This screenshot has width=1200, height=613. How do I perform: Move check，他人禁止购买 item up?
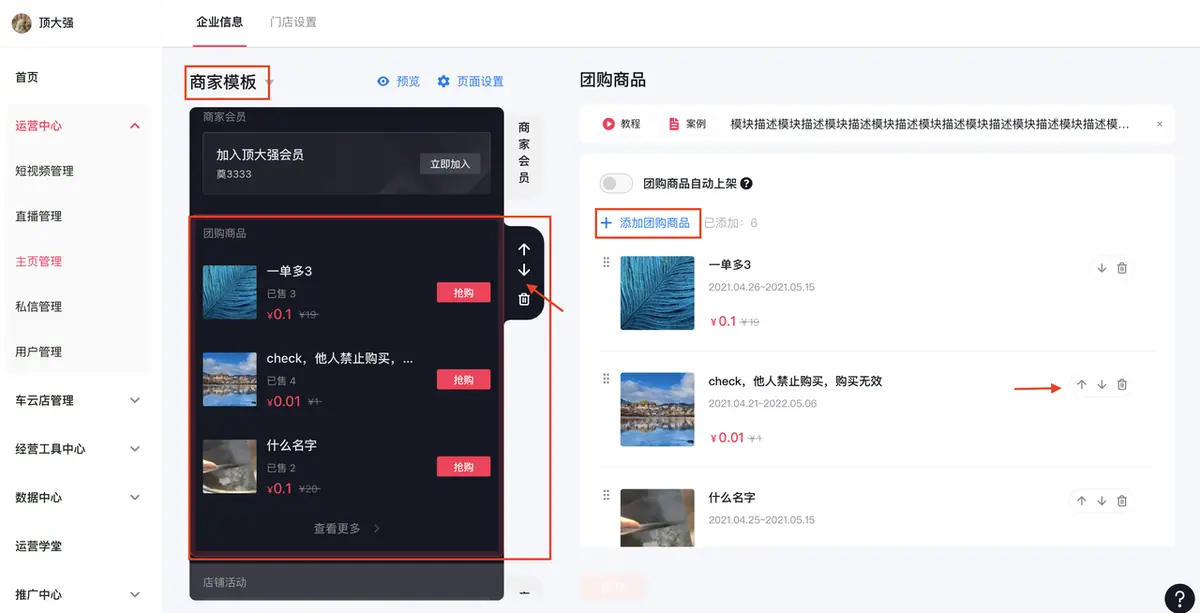point(1081,385)
